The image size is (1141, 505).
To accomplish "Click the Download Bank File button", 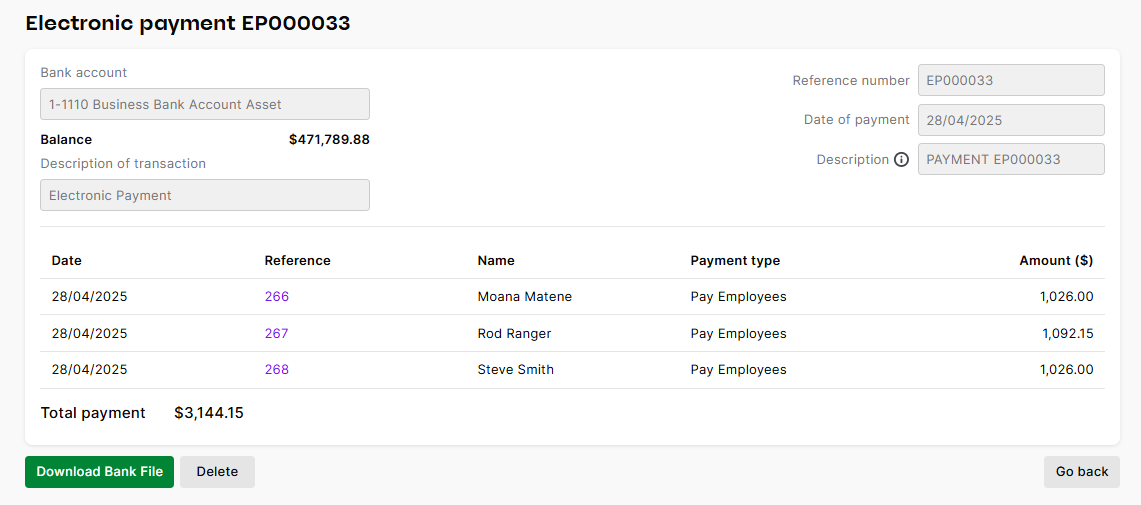I will point(100,472).
